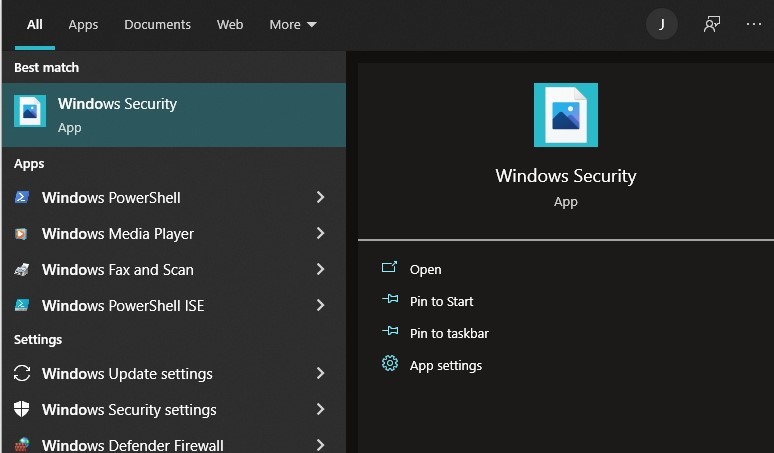Expand Windows Update settings chevron
The width and height of the screenshot is (774, 453).
(x=320, y=373)
